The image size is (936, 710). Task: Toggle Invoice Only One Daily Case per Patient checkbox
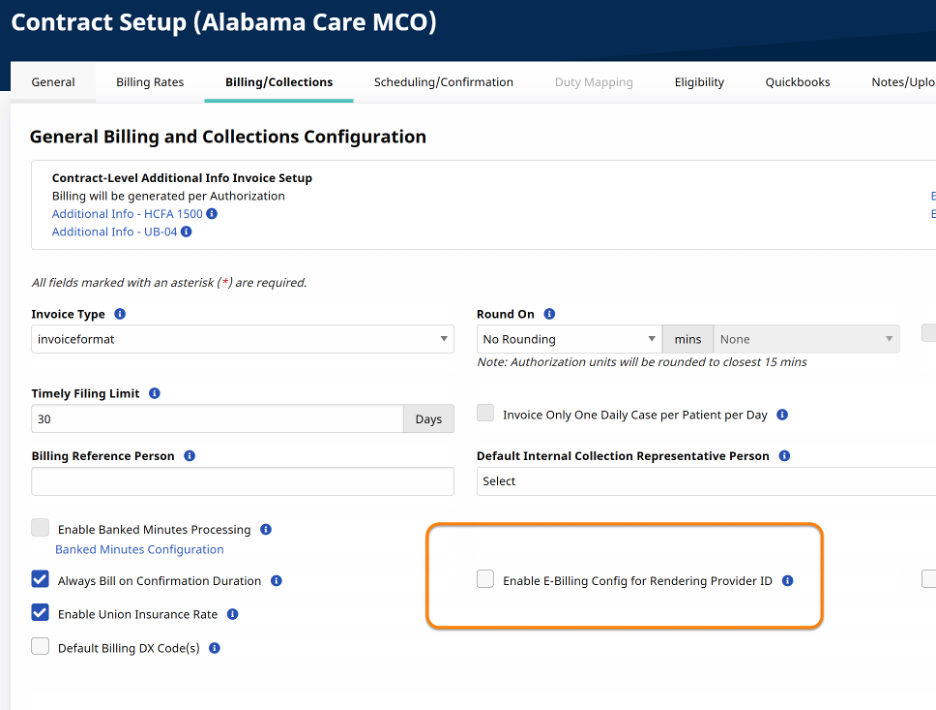tap(485, 413)
